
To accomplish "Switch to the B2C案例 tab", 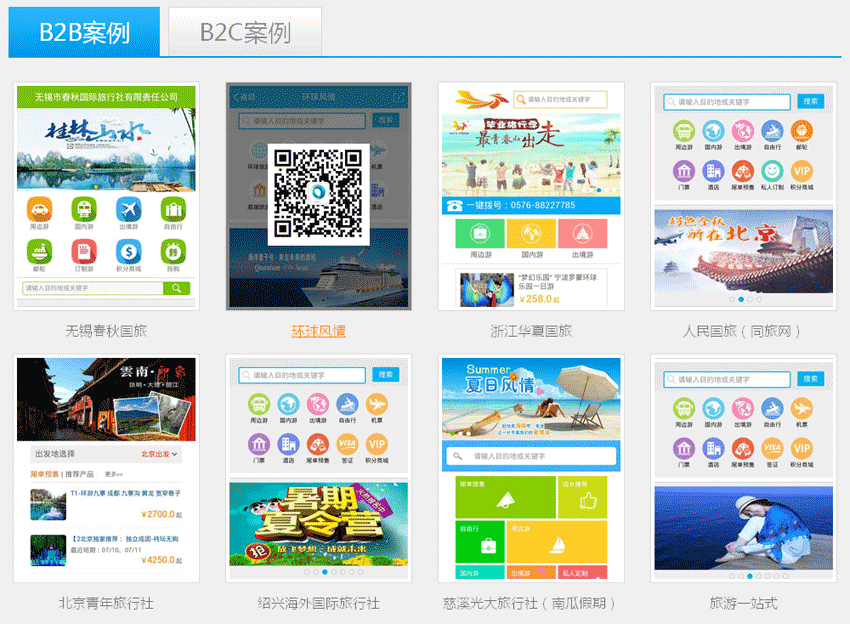I will (245, 31).
